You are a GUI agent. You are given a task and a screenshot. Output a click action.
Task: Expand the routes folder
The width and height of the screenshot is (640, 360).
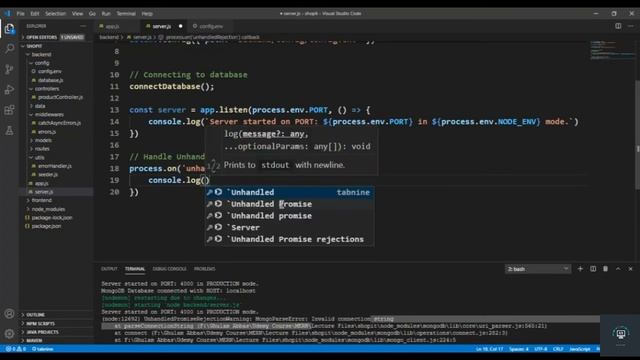[x=56, y=149]
